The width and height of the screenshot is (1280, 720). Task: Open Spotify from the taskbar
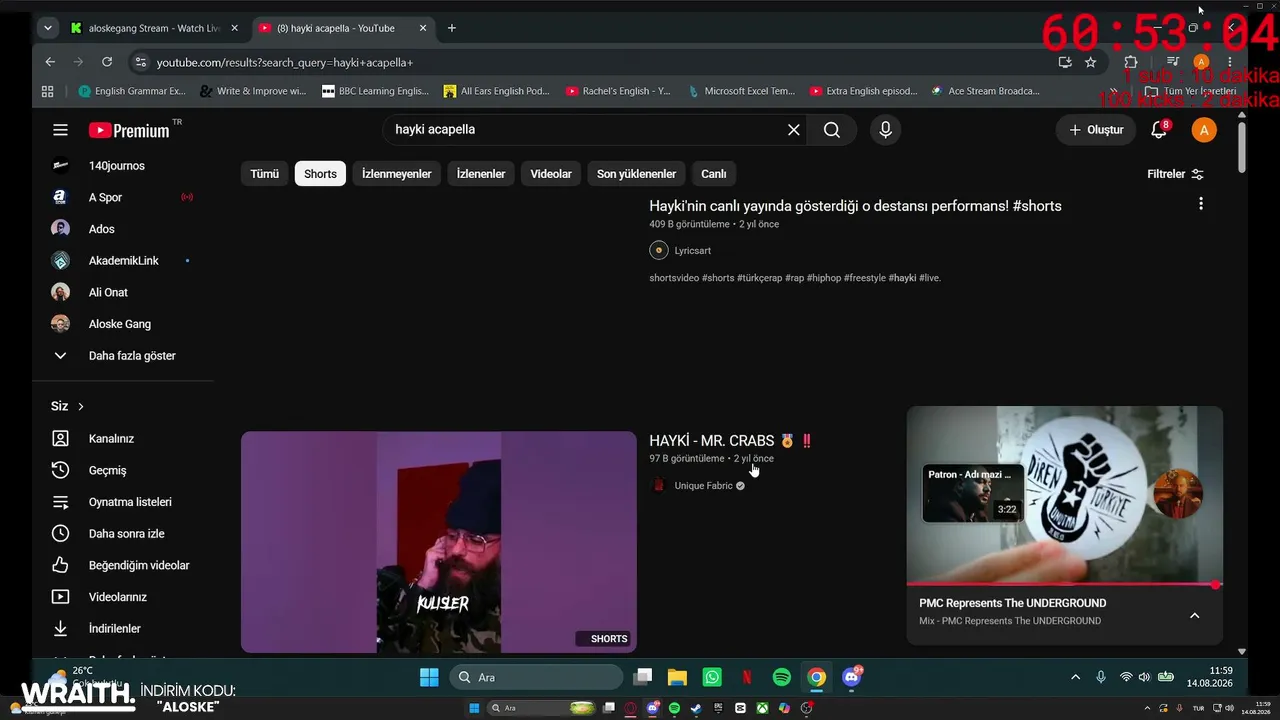(782, 677)
